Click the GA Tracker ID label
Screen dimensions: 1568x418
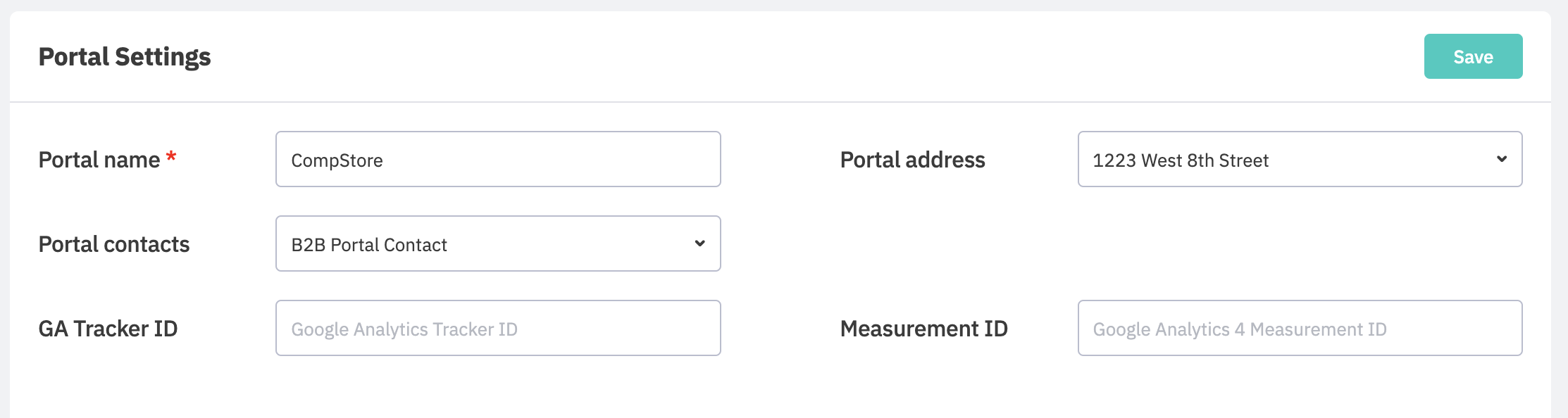point(108,329)
